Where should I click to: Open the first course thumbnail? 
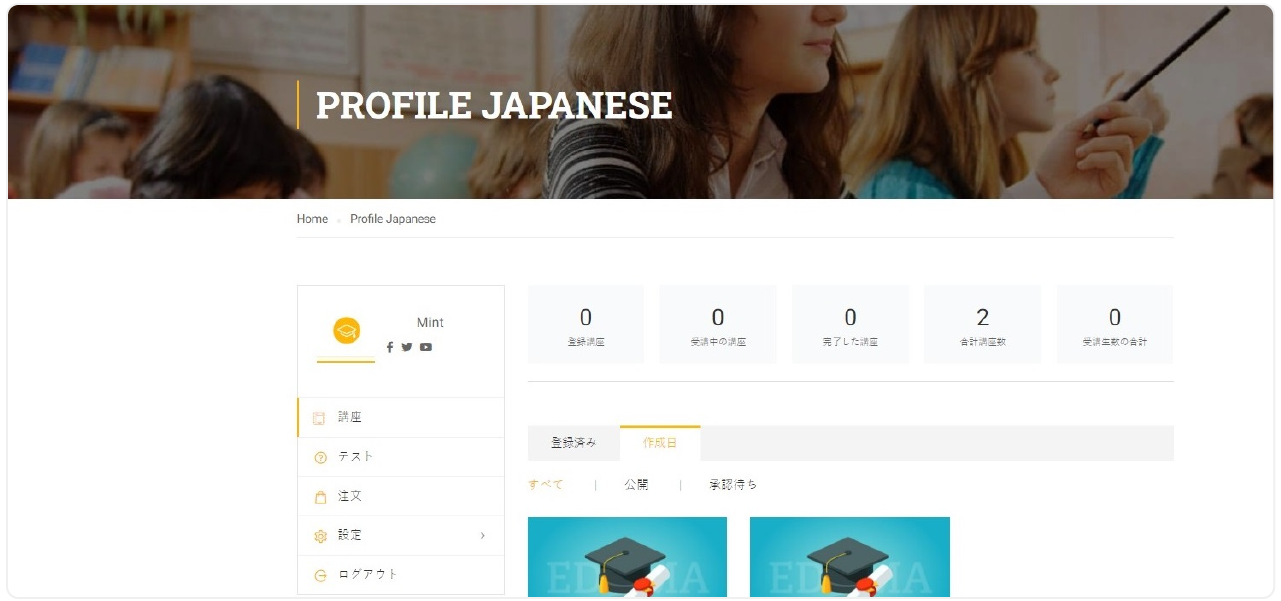point(627,557)
